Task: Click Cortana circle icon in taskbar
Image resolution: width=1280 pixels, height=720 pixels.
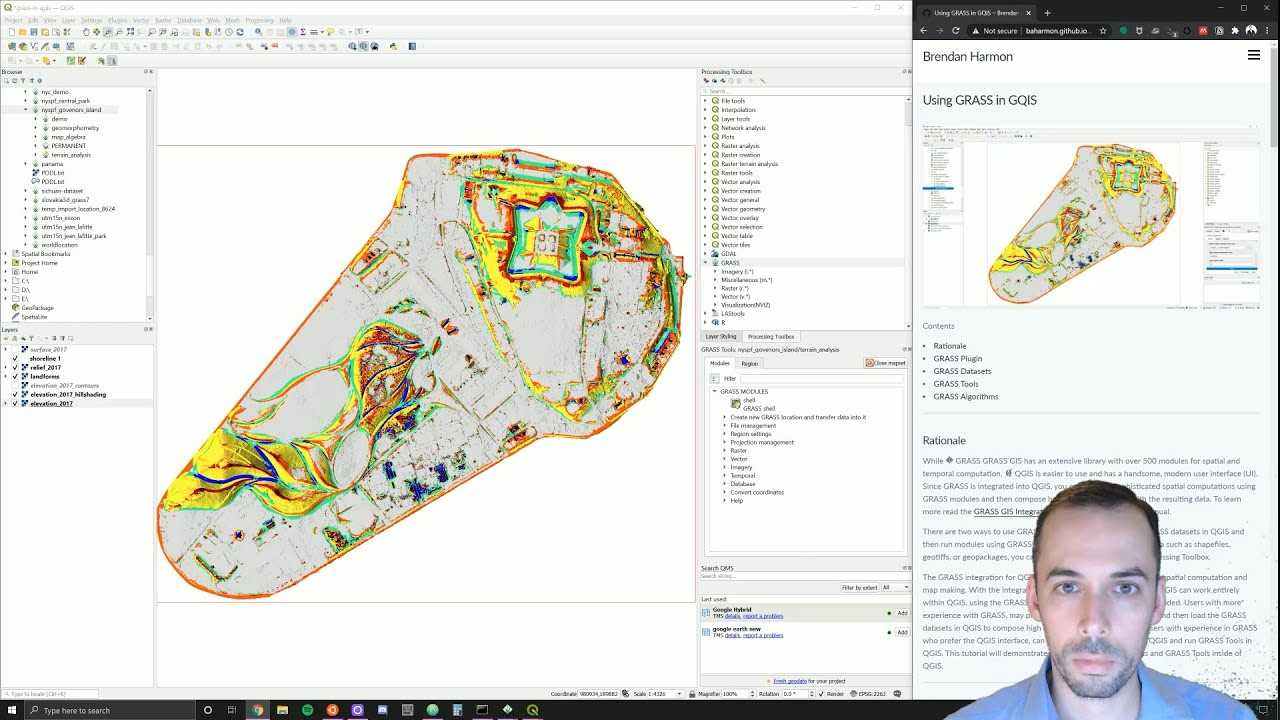Action: pos(207,710)
